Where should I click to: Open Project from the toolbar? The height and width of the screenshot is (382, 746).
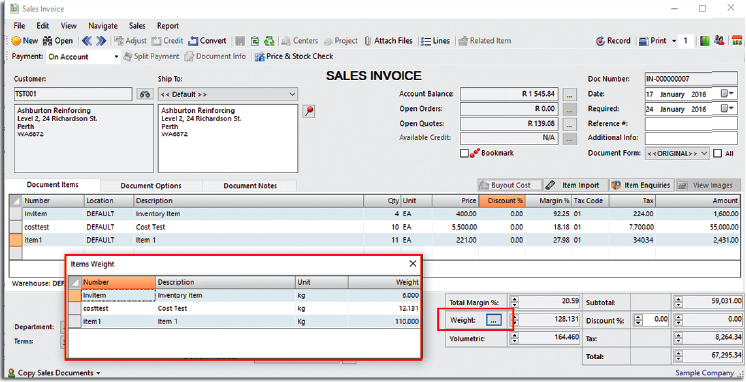point(341,41)
